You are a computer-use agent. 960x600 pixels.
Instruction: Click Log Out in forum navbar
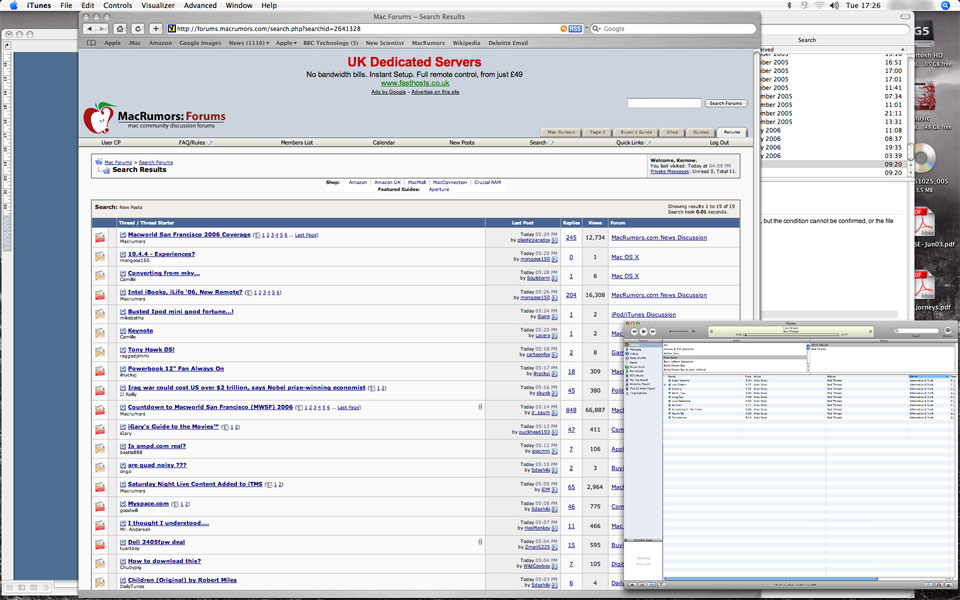point(719,143)
